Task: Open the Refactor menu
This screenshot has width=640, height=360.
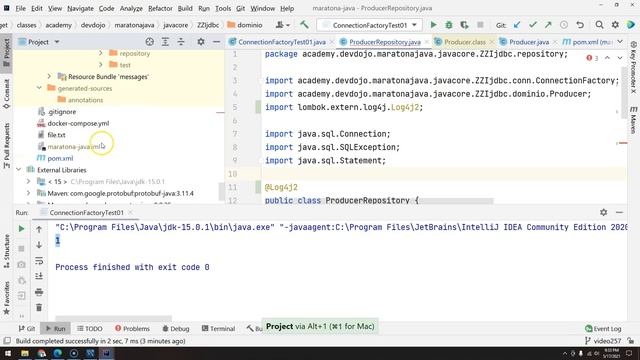Action: tap(160, 8)
